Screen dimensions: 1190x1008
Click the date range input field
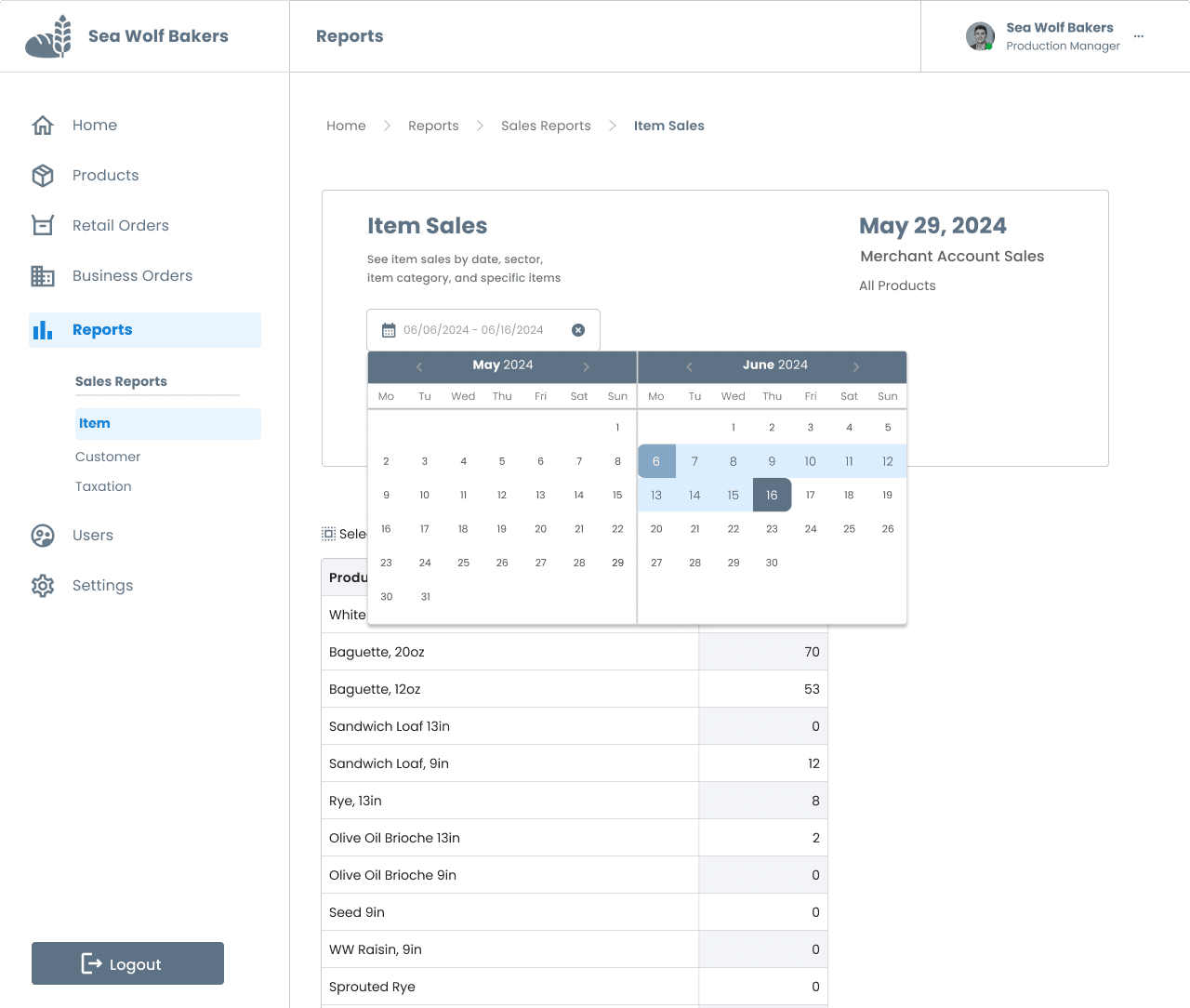[x=483, y=330]
